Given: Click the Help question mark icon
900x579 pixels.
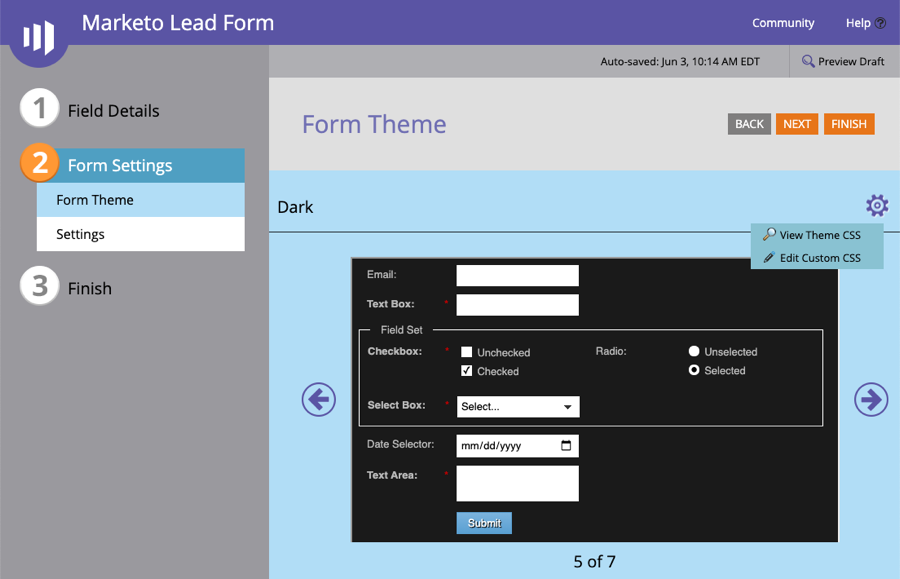Looking at the screenshot, I should coord(880,23).
